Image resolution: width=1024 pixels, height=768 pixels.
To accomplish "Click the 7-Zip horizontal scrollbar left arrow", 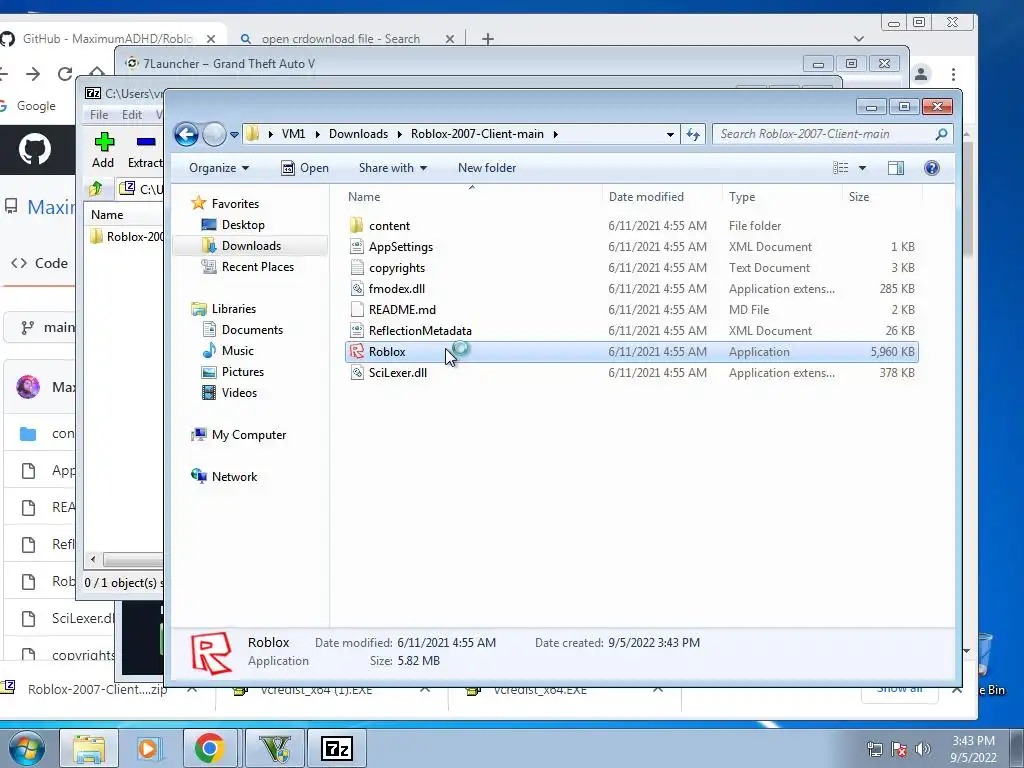I will 93,559.
